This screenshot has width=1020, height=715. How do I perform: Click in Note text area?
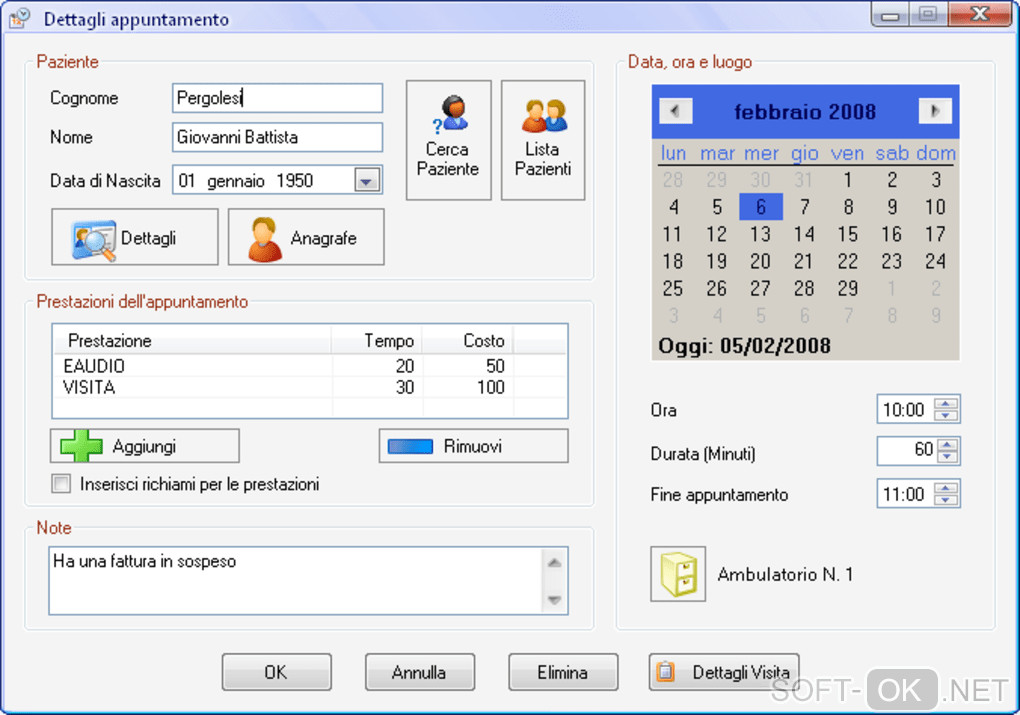pyautogui.click(x=296, y=580)
